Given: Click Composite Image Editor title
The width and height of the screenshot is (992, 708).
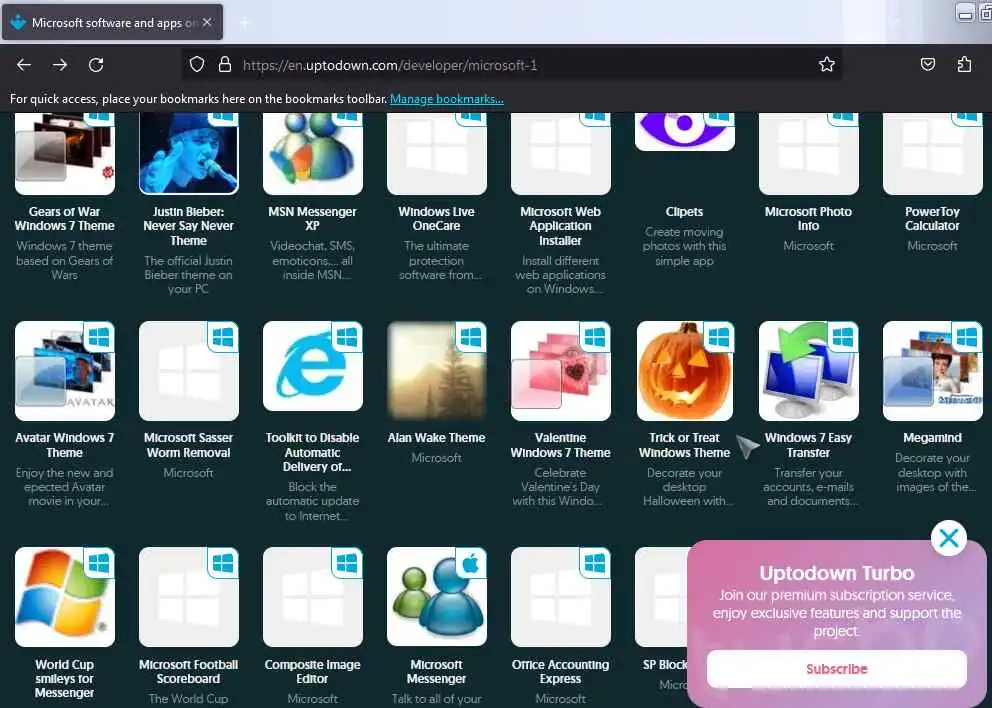Looking at the screenshot, I should pyautogui.click(x=313, y=671).
